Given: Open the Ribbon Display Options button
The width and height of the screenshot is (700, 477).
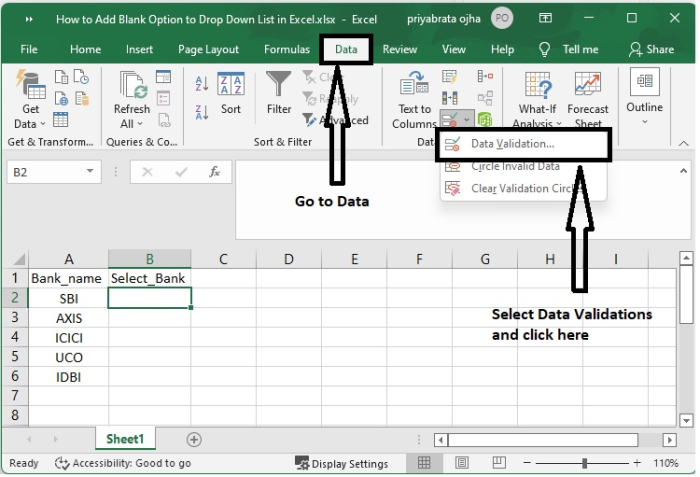Looking at the screenshot, I should coord(545,18).
